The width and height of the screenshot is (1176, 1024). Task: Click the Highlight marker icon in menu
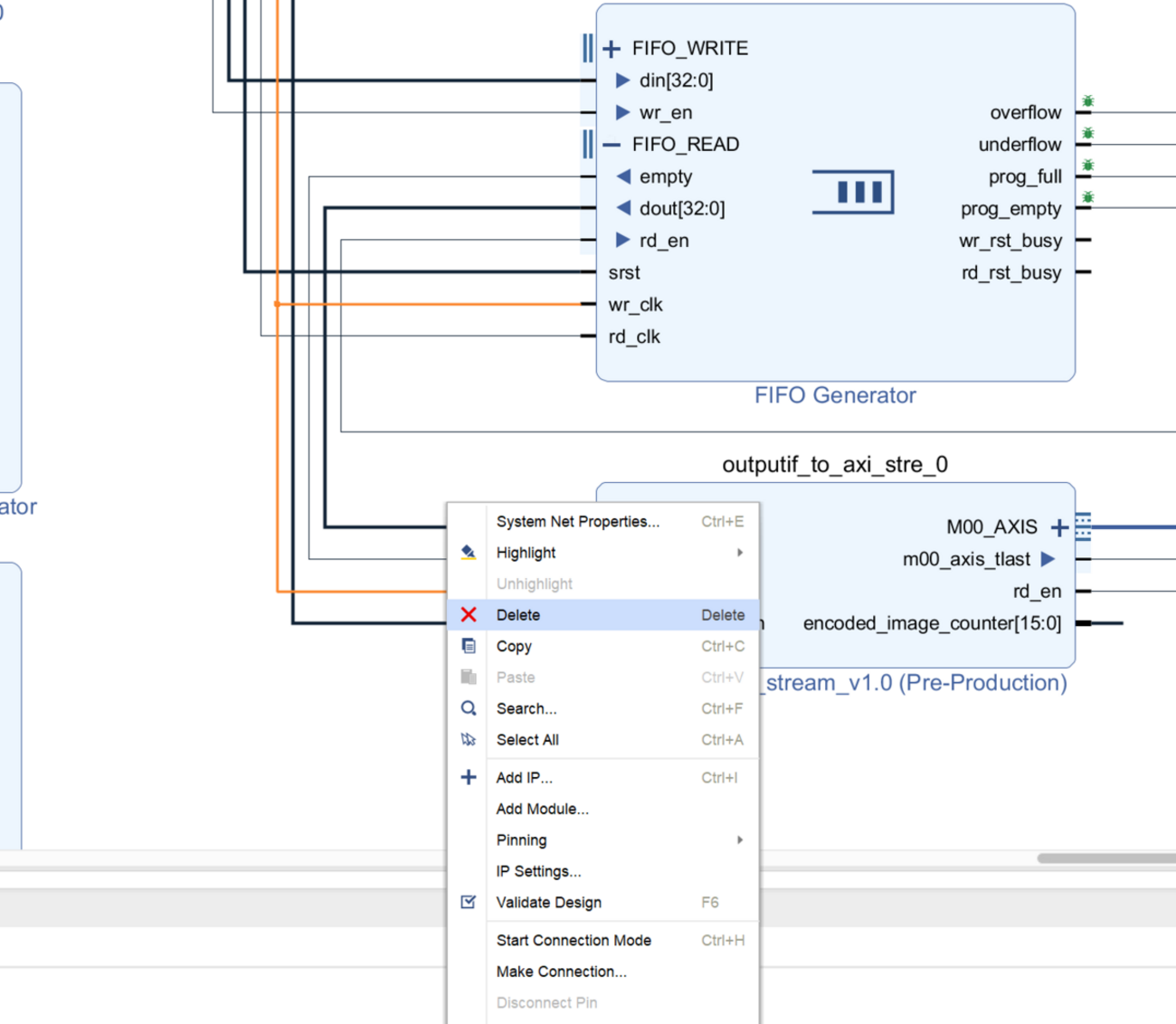[469, 553]
